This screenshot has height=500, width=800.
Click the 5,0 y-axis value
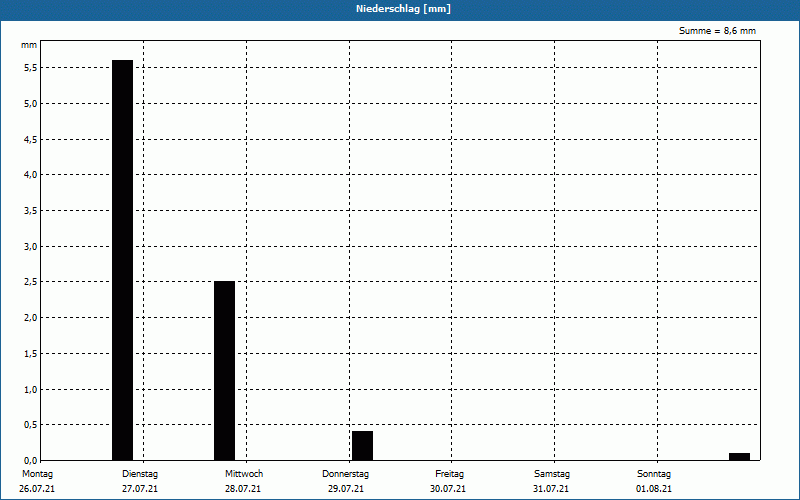tap(31, 104)
